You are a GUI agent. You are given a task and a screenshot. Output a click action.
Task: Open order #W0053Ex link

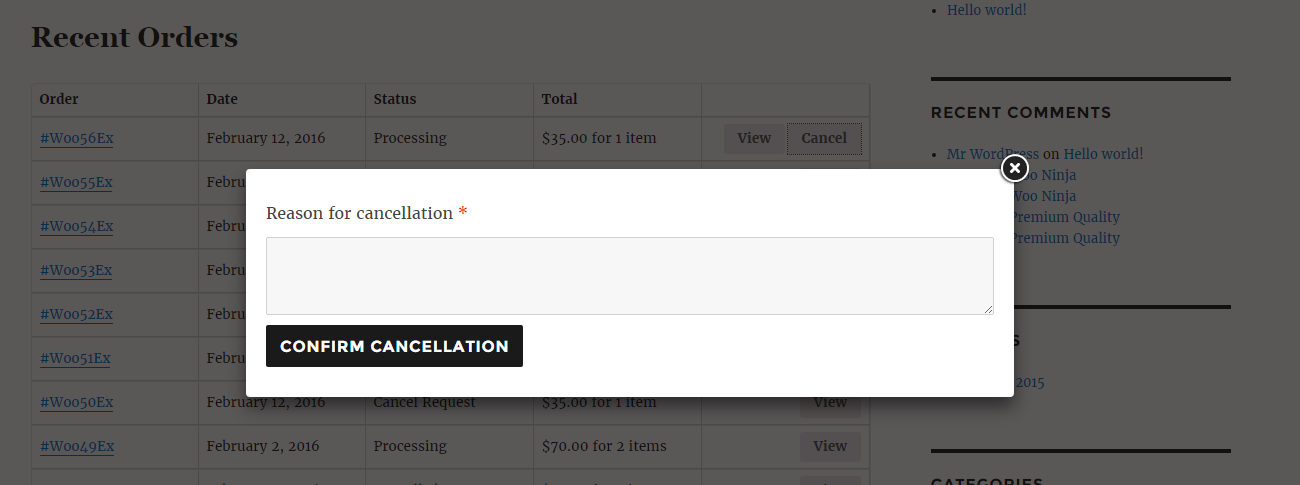[76, 270]
